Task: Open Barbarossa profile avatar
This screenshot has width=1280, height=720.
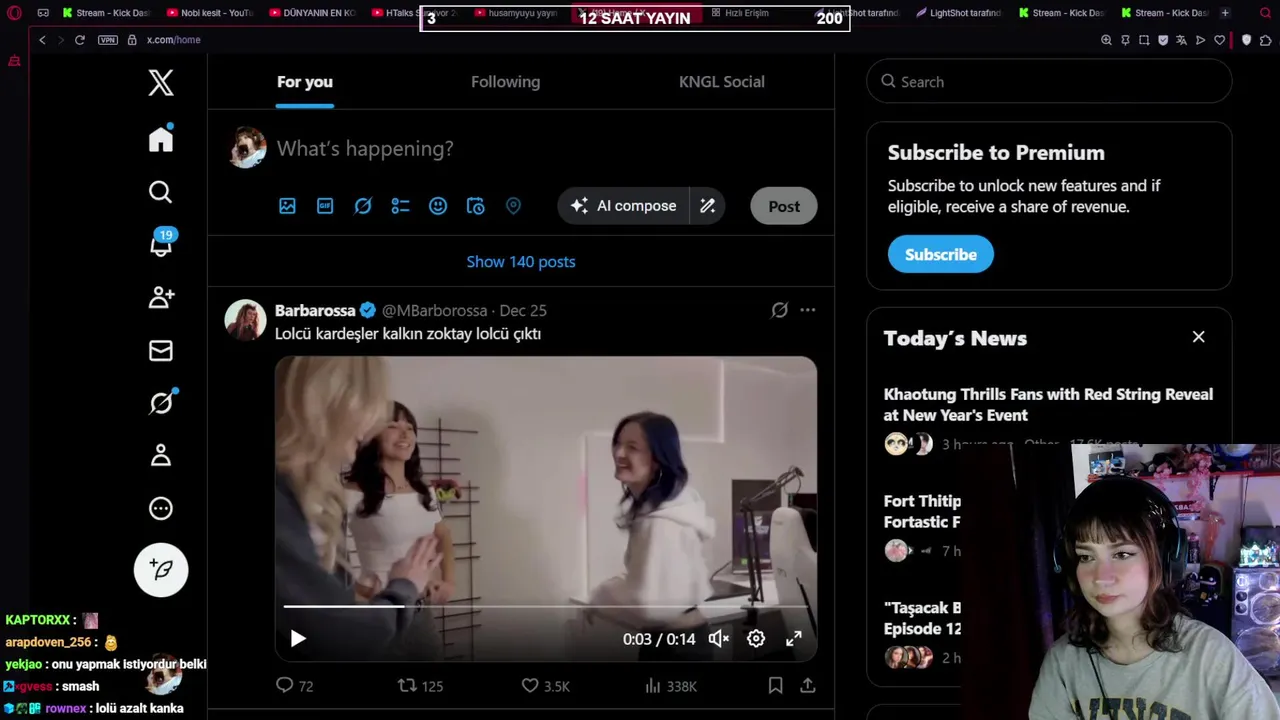Action: pyautogui.click(x=245, y=320)
